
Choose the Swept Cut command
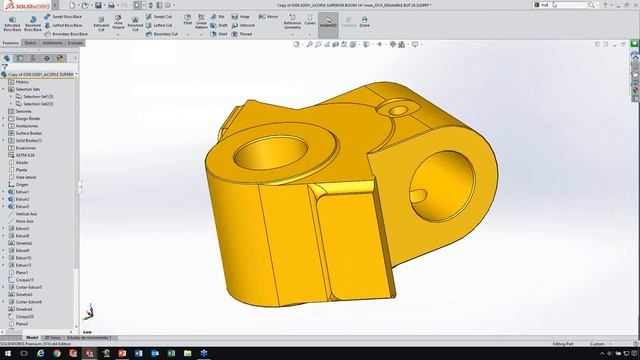159,17
